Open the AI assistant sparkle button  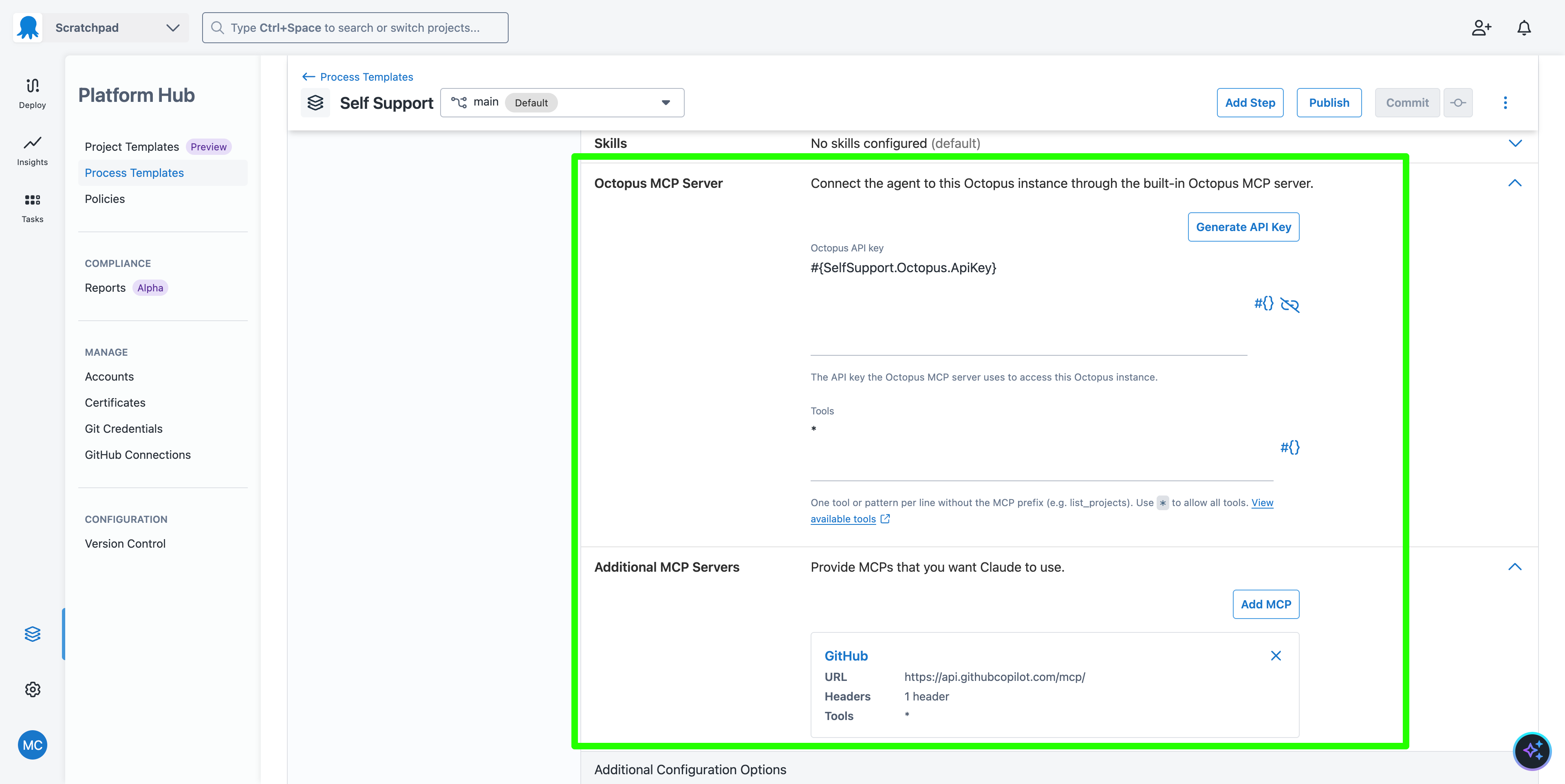click(1532, 751)
